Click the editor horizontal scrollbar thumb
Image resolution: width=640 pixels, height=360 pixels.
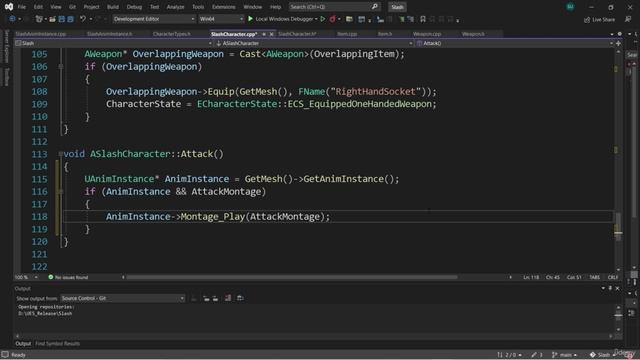click(291, 277)
